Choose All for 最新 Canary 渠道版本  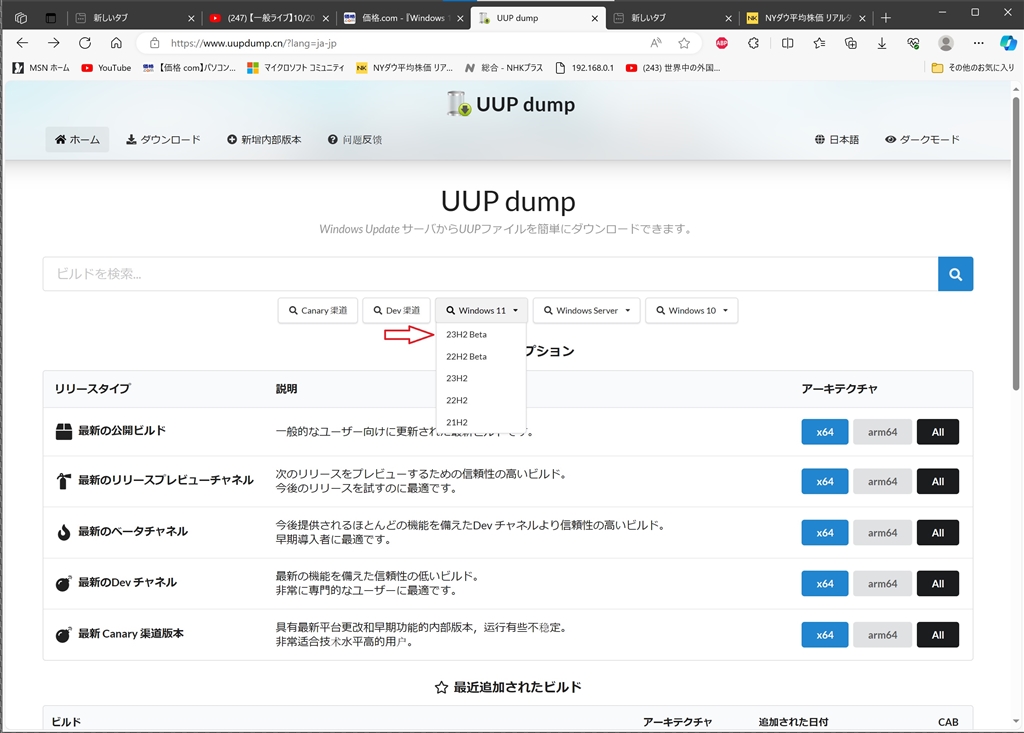938,634
